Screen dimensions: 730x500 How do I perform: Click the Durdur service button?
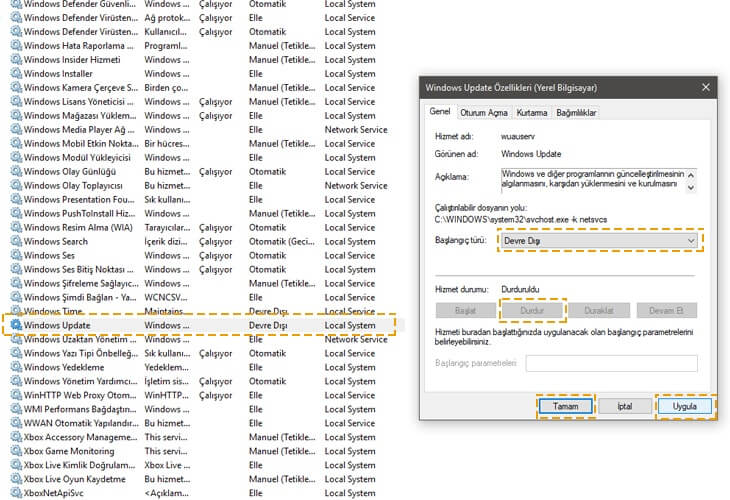(x=532, y=311)
